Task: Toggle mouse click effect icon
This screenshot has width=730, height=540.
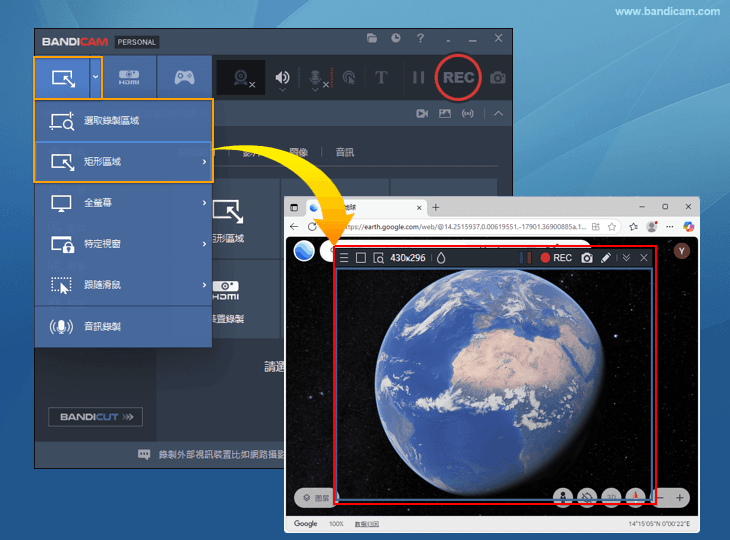Action: pyautogui.click(x=349, y=78)
